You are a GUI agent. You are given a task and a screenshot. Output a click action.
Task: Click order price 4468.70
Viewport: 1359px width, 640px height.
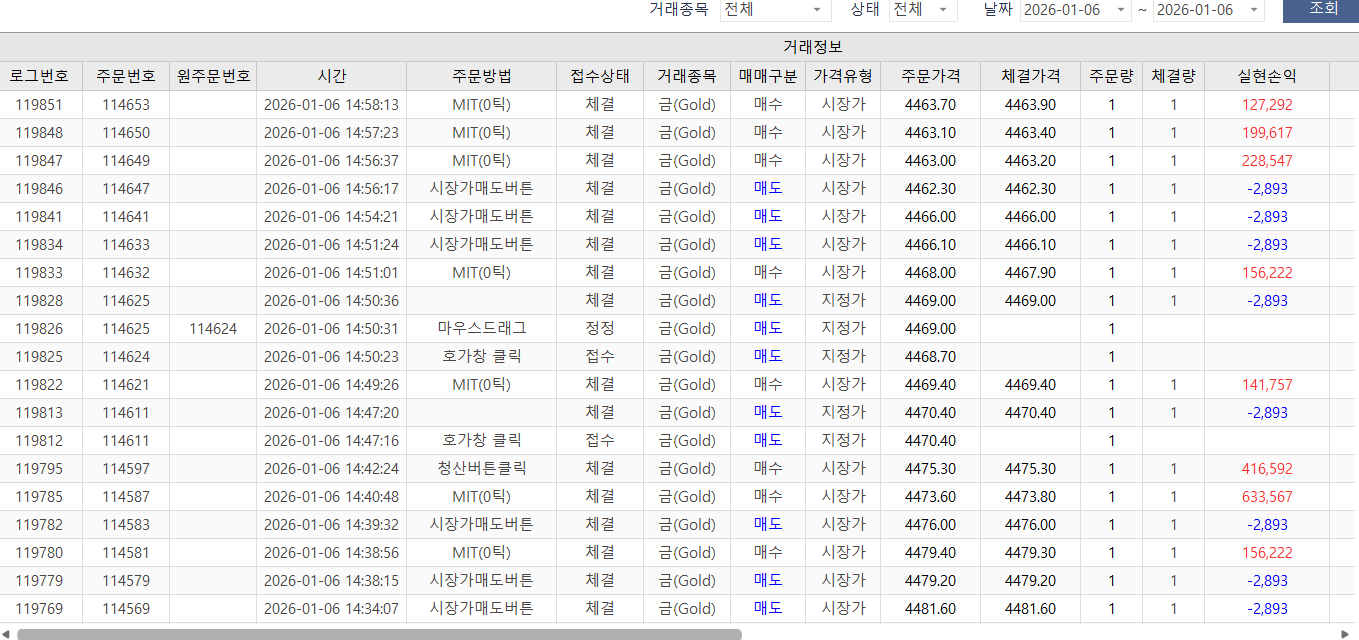click(930, 357)
